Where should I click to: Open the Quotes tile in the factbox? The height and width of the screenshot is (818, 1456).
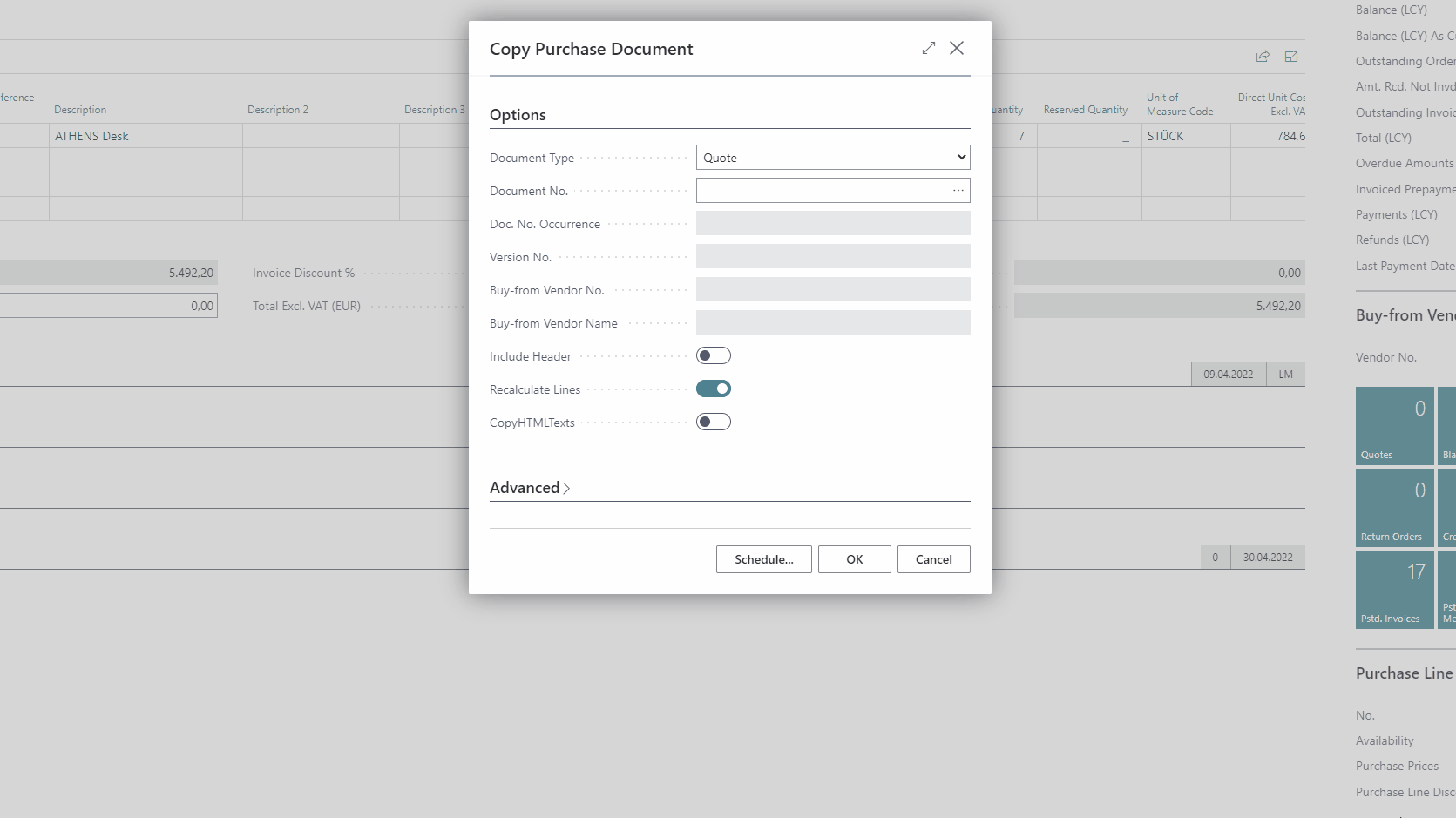1394,426
